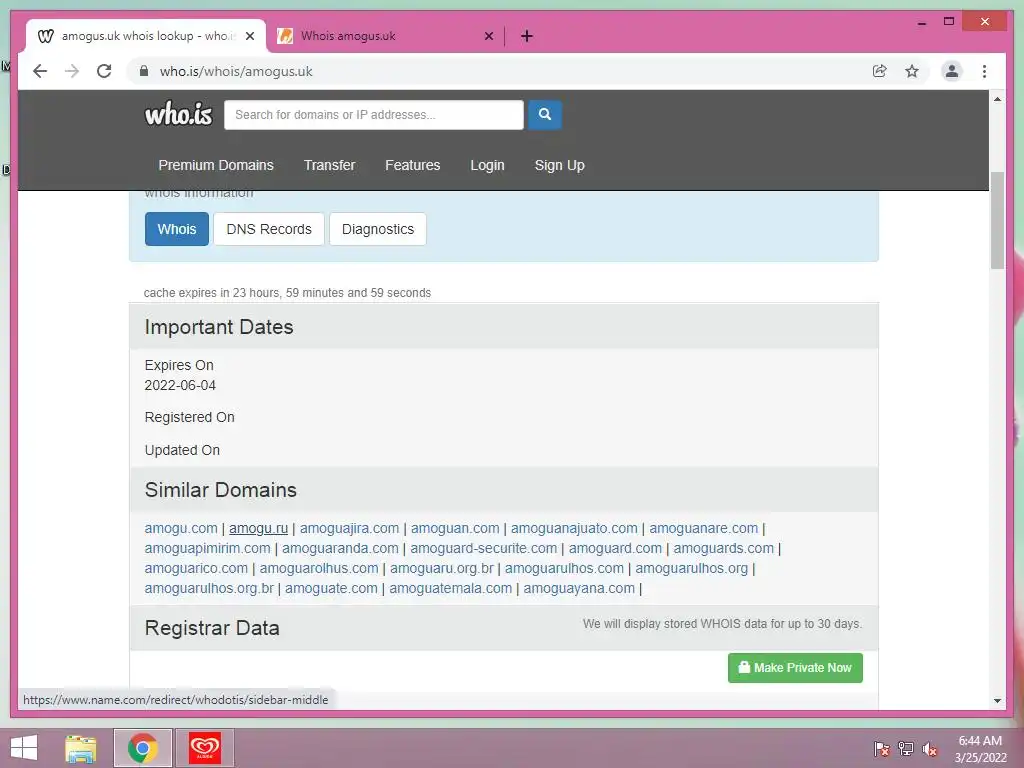
Task: Select the Whois tab button
Action: pos(177,229)
